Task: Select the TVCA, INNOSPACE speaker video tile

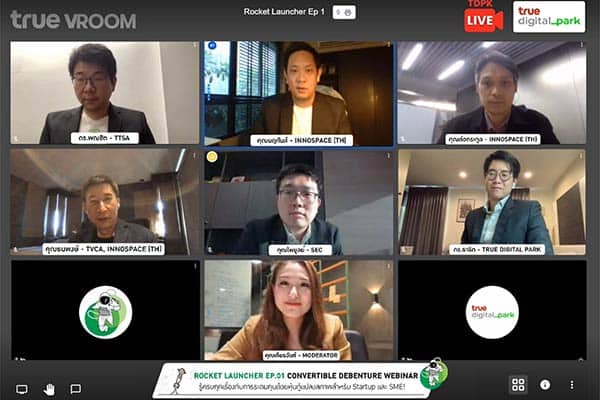Action: pyautogui.click(x=105, y=202)
